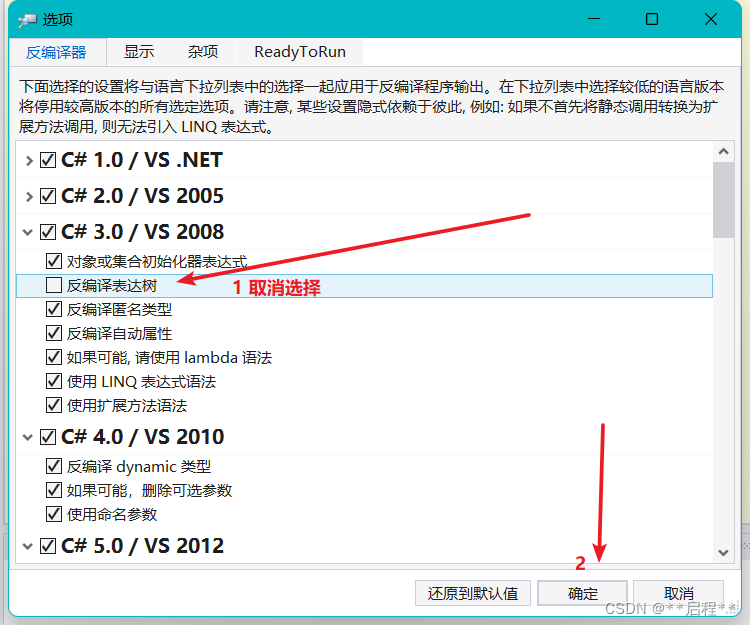Collapse the C# 5.0 / VS 2012 group
The width and height of the screenshot is (750, 625).
[28, 546]
